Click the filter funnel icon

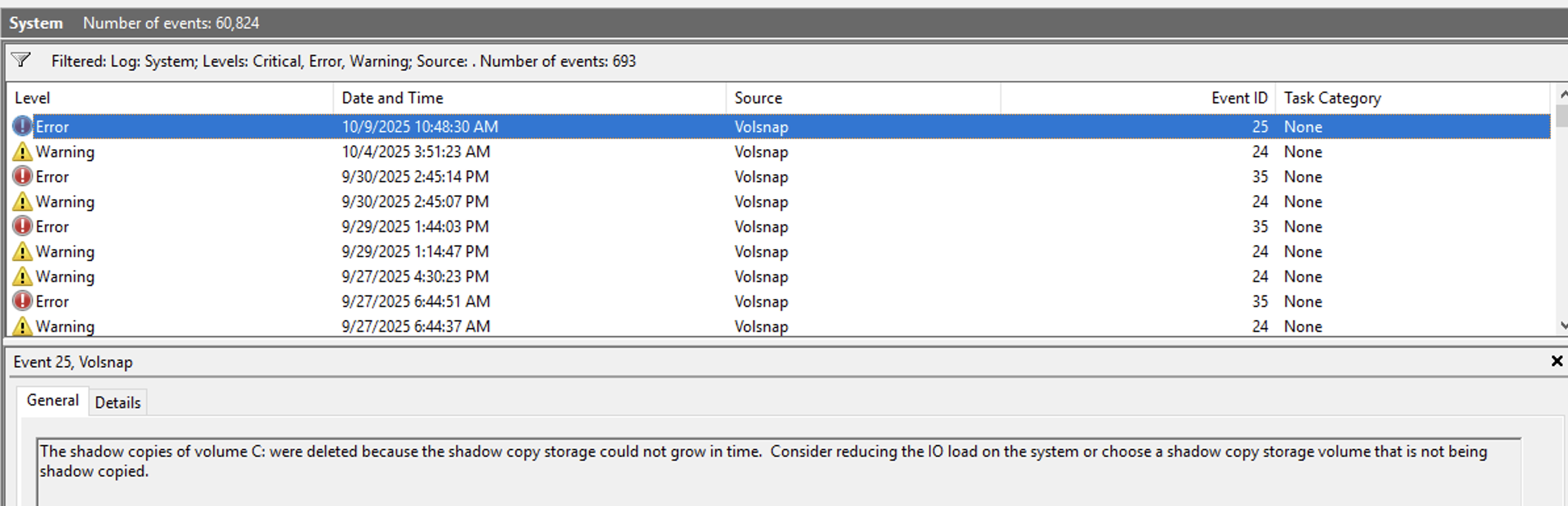(21, 60)
